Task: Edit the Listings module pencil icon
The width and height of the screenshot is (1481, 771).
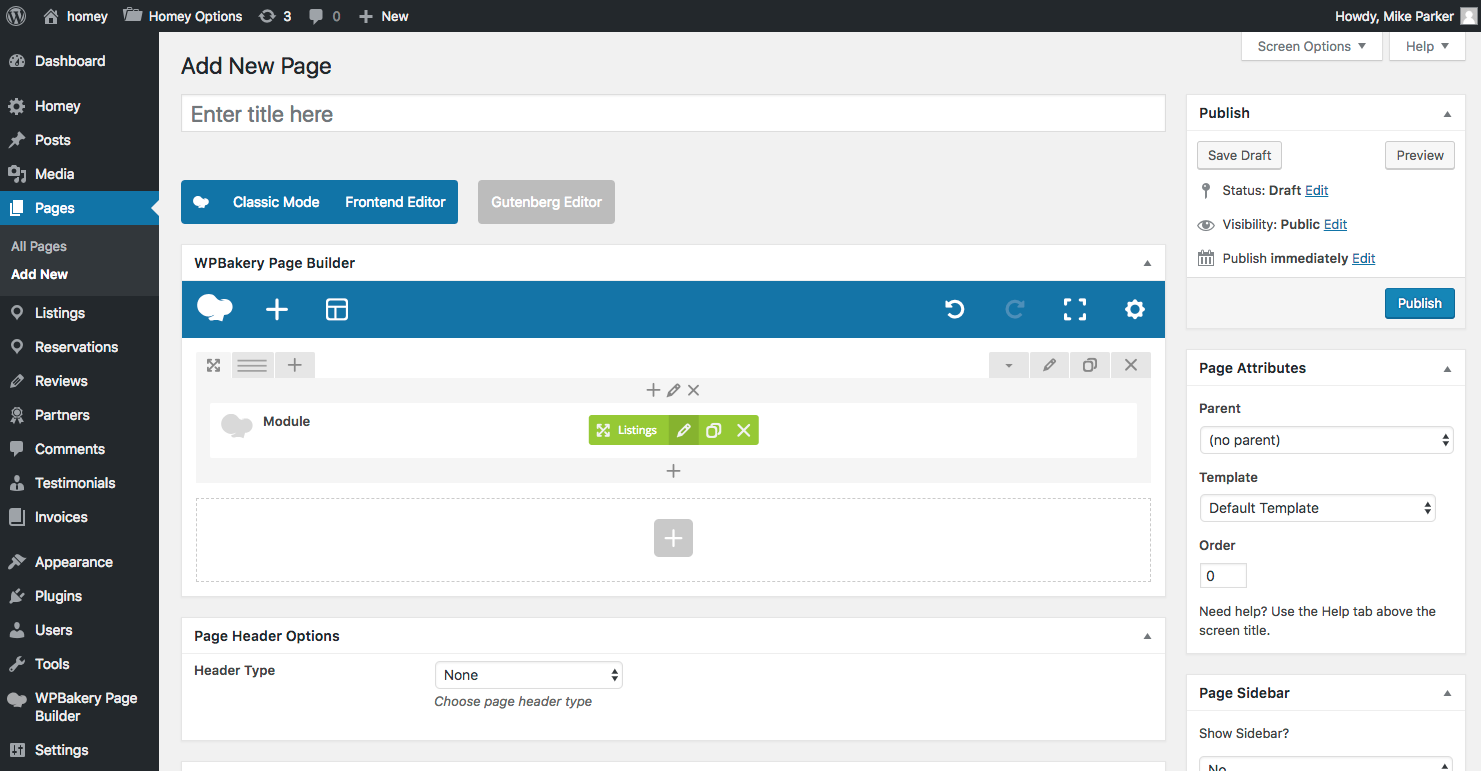Action: tap(684, 430)
